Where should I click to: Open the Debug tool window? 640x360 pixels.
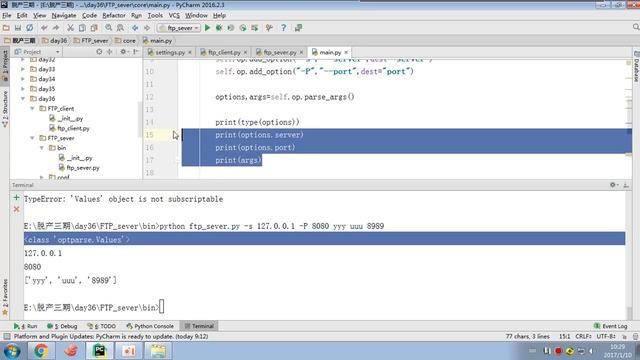(62, 326)
